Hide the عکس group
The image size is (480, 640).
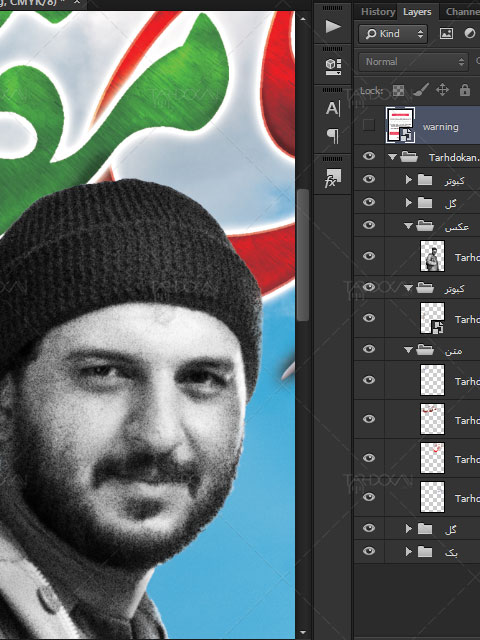369,225
